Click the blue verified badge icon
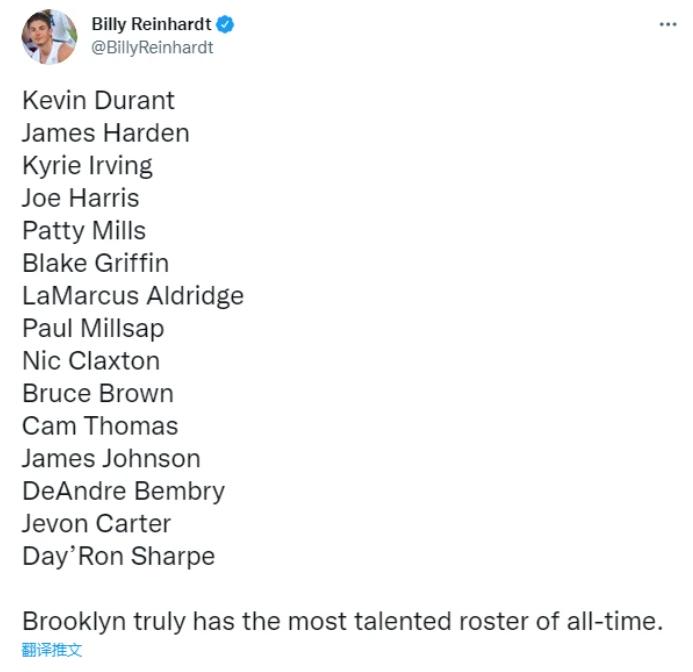693x672 pixels. 225,24
